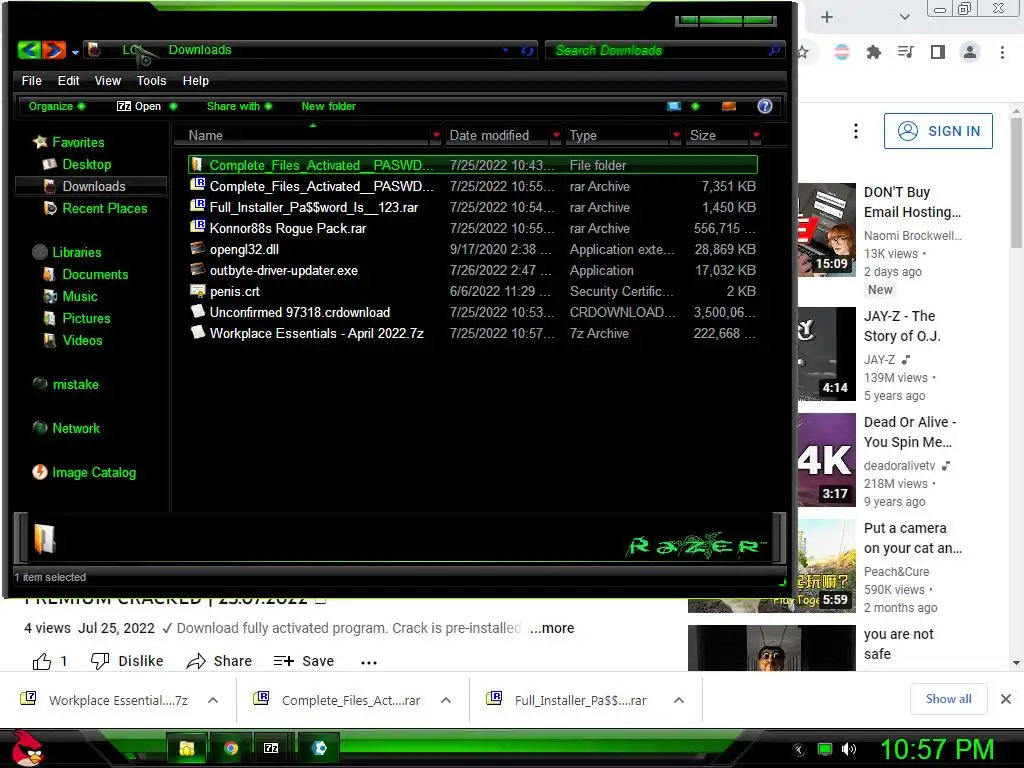Expand options for Complete_Files_Act download
The image size is (1024, 768).
point(446,700)
